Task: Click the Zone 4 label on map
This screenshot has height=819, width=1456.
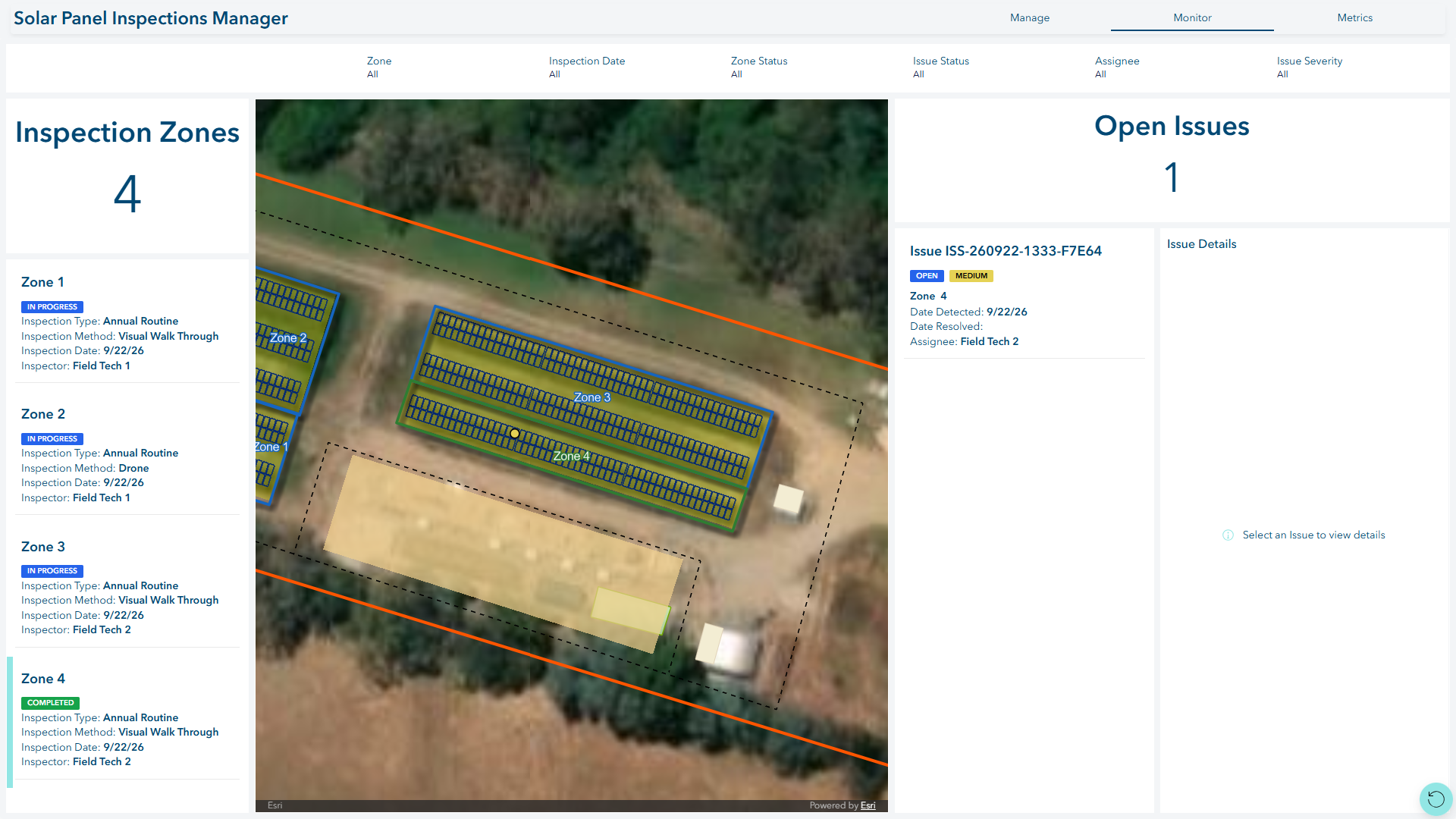Action: (571, 456)
